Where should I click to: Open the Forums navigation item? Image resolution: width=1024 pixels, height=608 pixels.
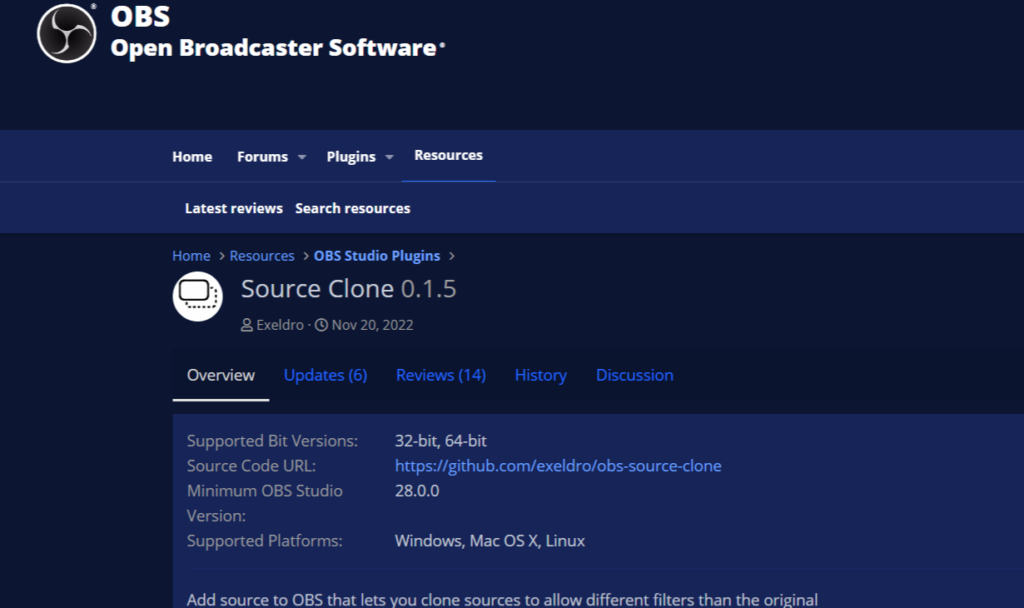(x=263, y=157)
